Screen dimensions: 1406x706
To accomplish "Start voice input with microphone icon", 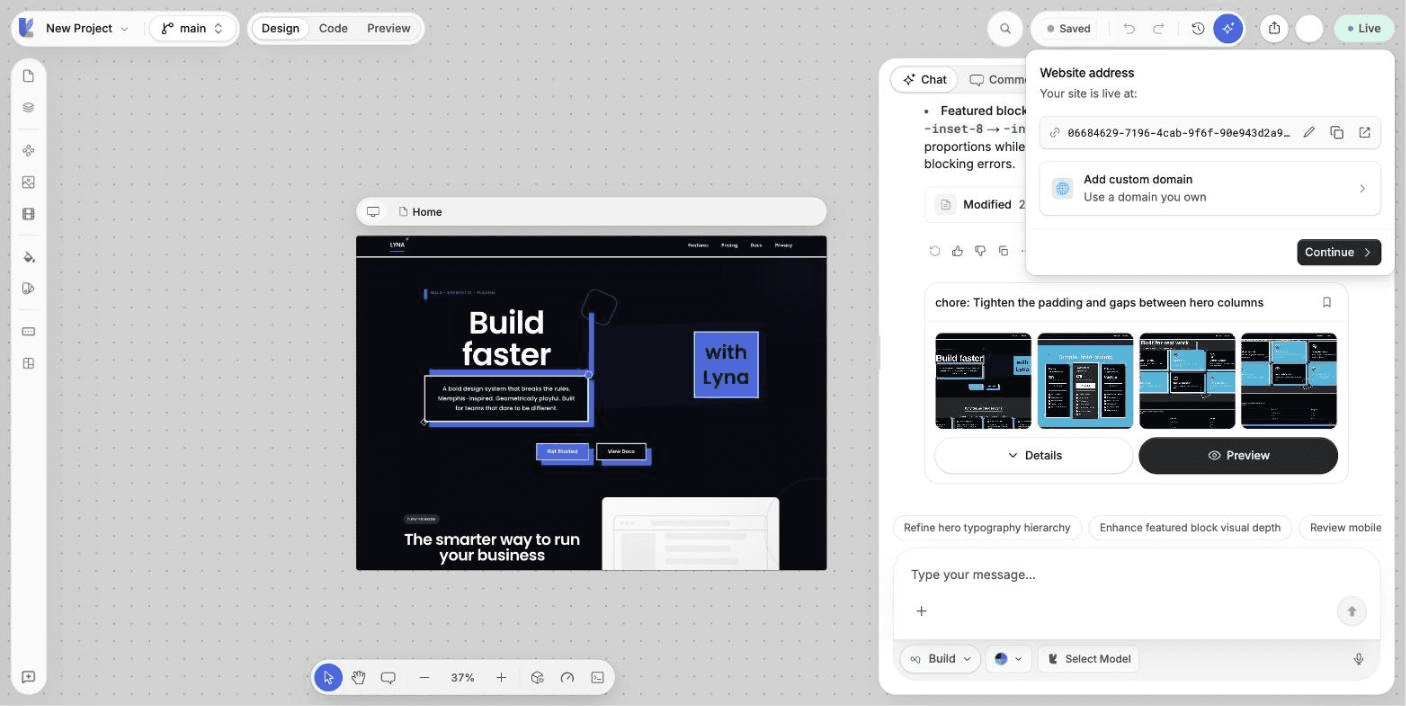I will click(1359, 659).
